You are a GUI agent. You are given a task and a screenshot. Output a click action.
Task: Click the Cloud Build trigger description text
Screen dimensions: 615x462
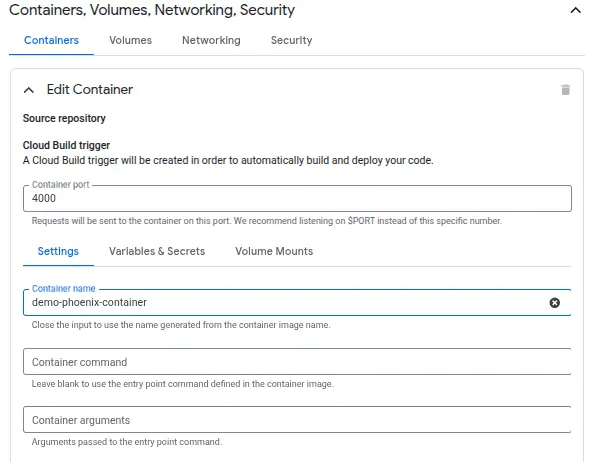coord(228,161)
